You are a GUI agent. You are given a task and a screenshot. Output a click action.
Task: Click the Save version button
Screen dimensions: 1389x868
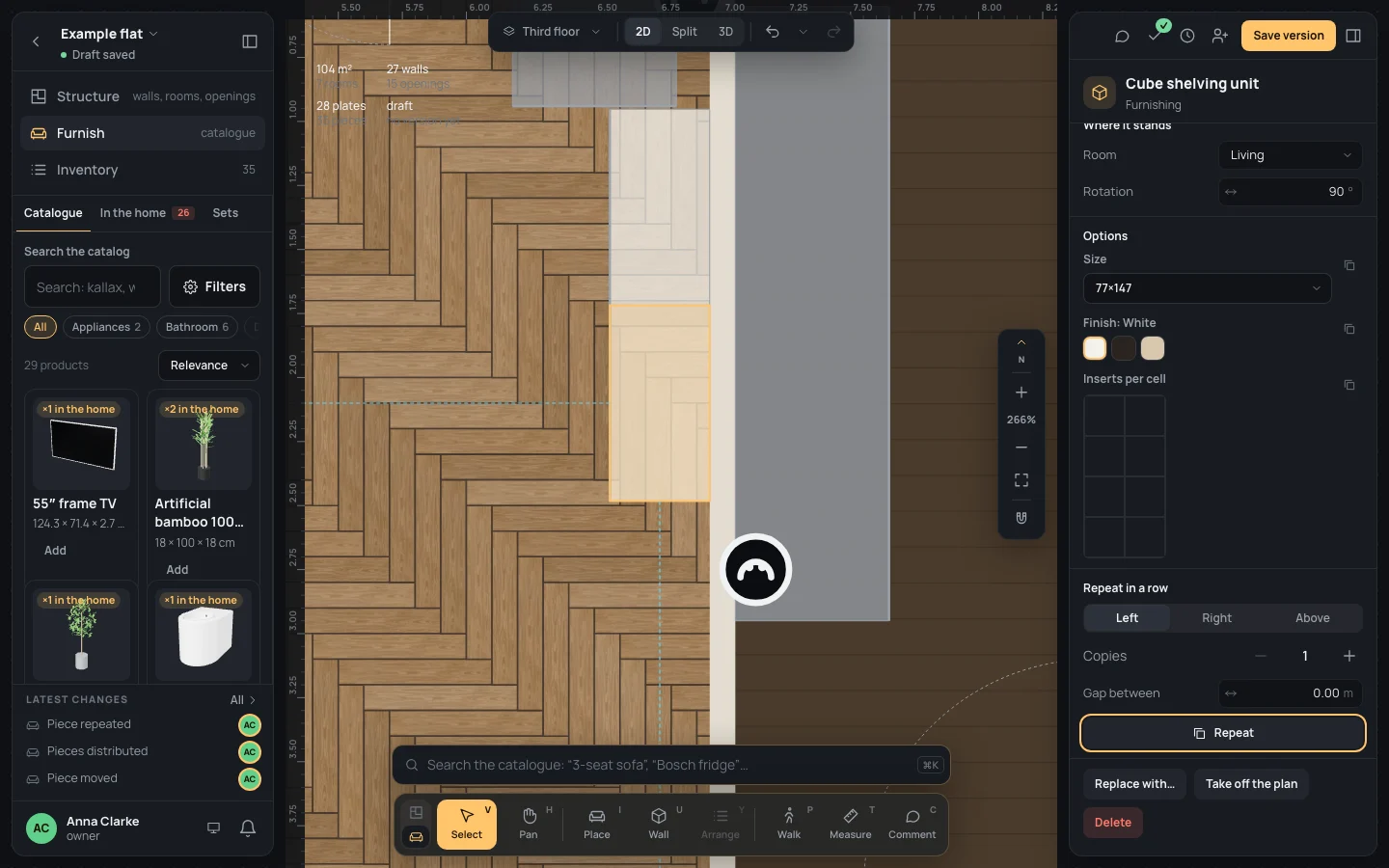1289,36
